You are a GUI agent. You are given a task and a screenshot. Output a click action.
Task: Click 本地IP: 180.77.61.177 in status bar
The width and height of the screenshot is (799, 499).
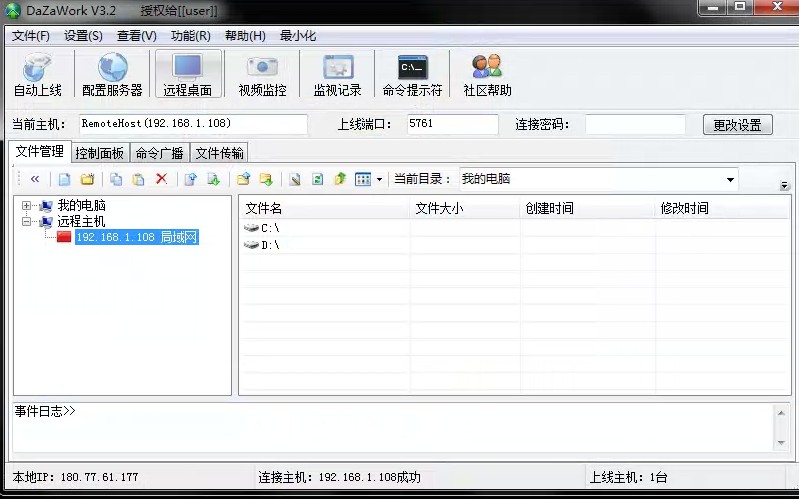click(x=75, y=478)
